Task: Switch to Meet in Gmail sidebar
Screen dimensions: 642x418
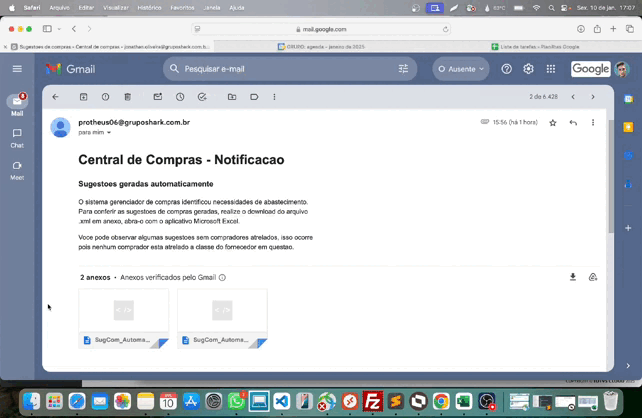Action: (17, 171)
